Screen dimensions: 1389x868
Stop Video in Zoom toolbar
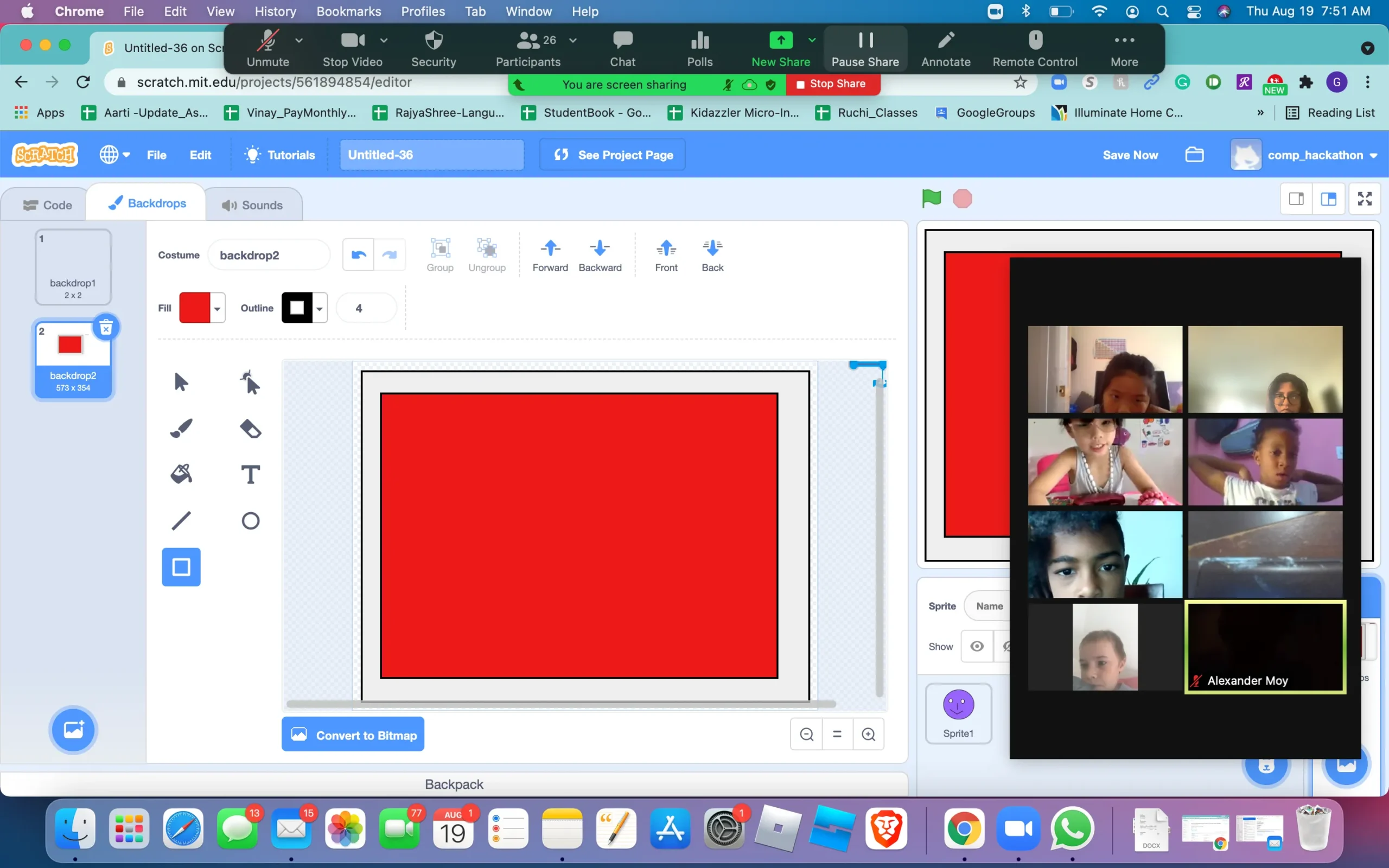(x=352, y=49)
